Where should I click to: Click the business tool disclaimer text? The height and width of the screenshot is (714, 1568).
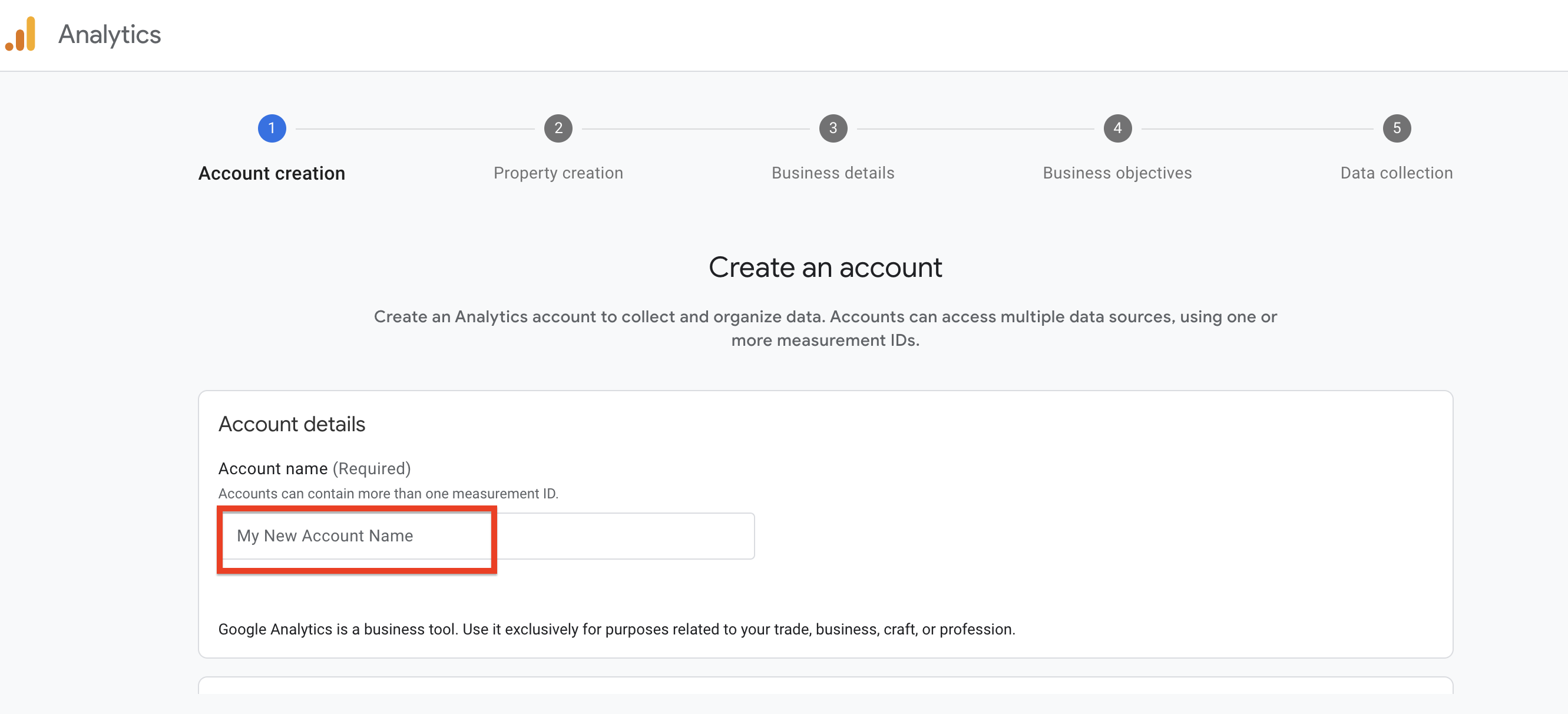[616, 629]
